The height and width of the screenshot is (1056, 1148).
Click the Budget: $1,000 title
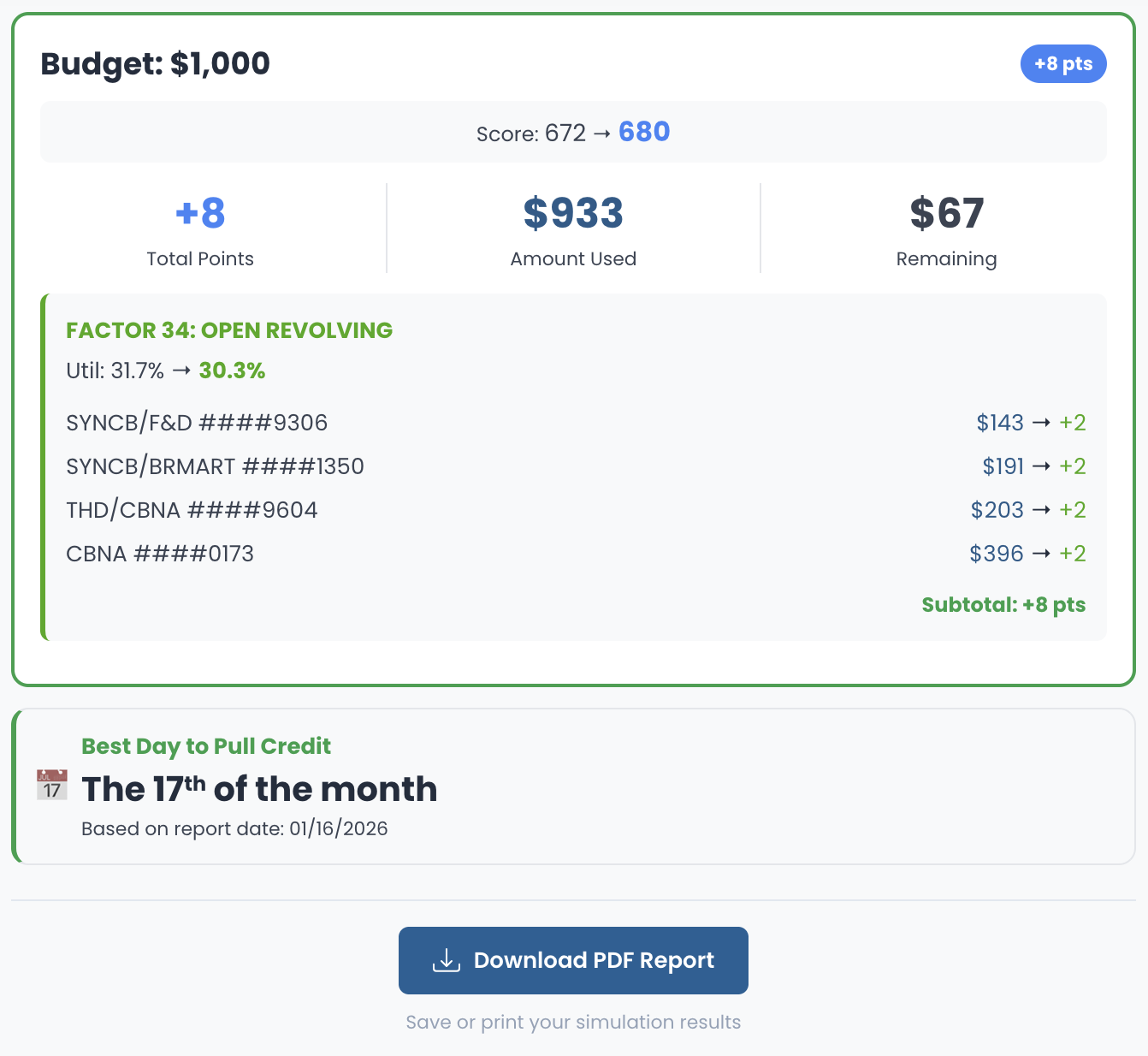click(156, 63)
